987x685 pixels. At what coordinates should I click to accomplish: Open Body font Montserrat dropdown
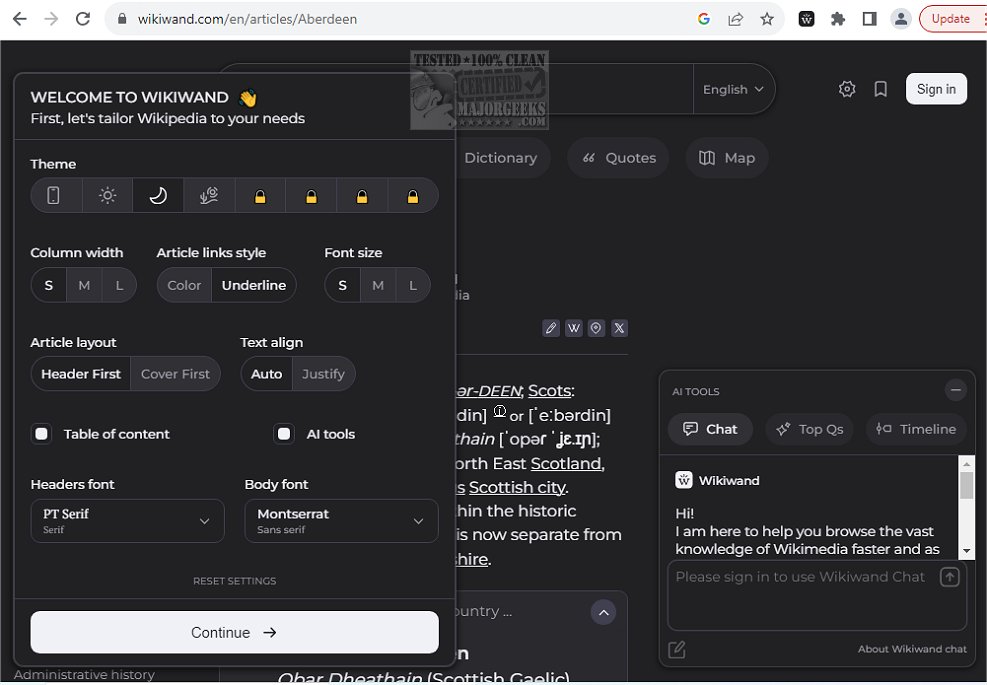(341, 521)
